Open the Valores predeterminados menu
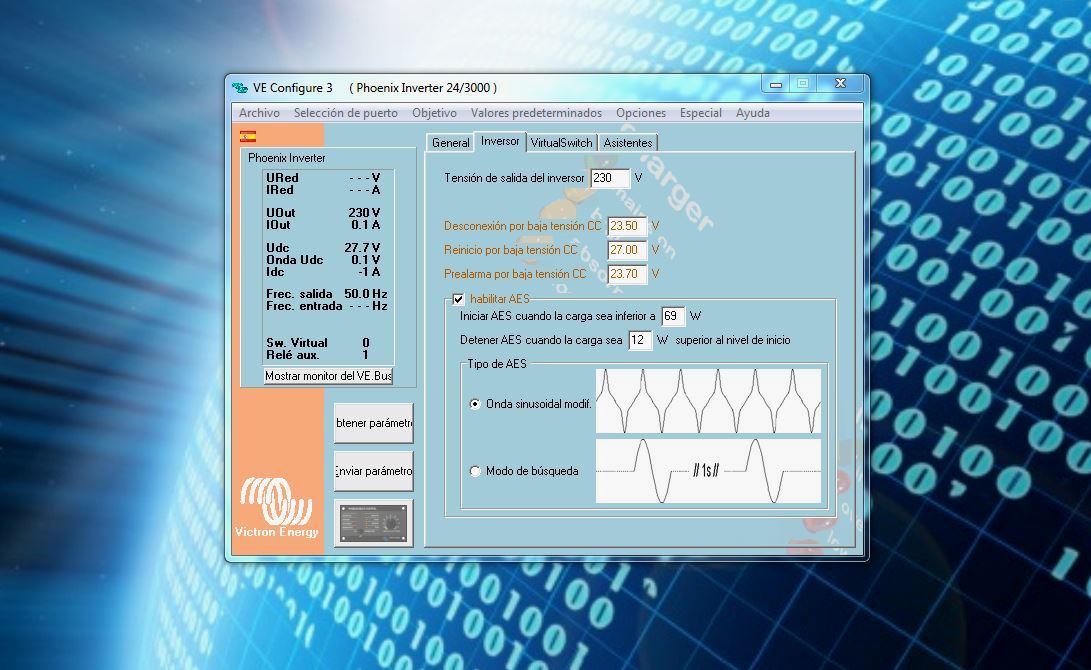The image size is (1091, 670). pos(536,113)
